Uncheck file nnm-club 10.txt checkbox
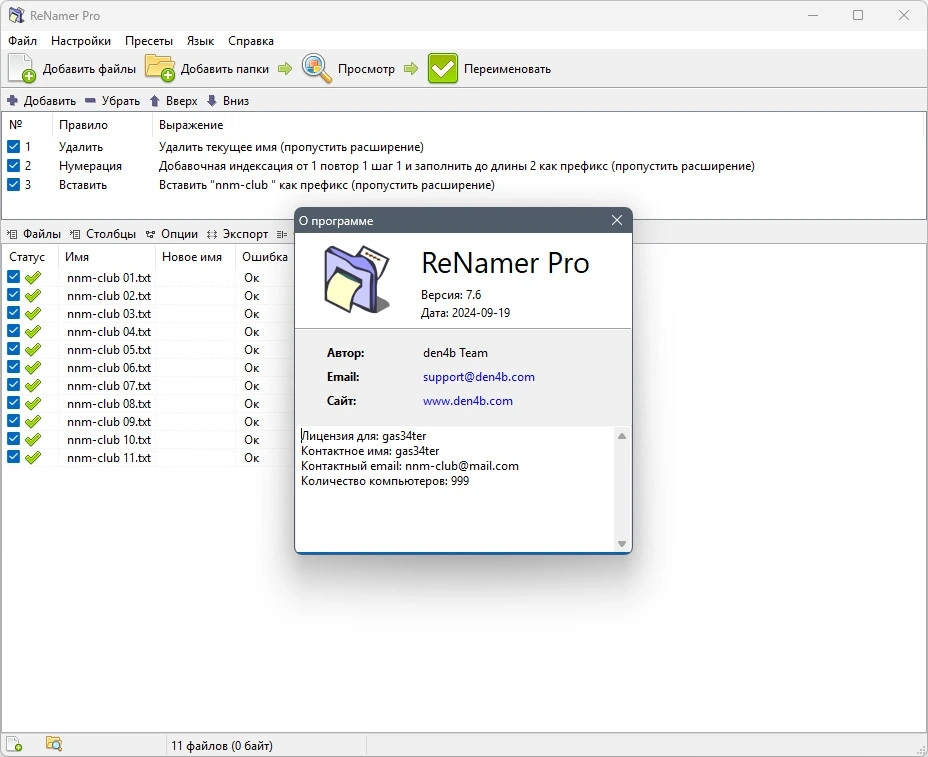The width and height of the screenshot is (928, 757). tap(14, 439)
